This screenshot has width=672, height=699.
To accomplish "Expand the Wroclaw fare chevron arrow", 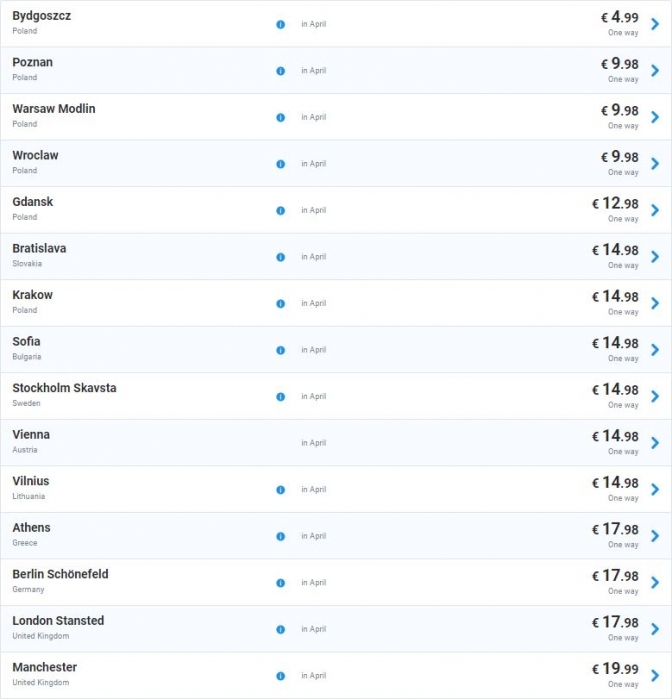I will click(x=655, y=164).
